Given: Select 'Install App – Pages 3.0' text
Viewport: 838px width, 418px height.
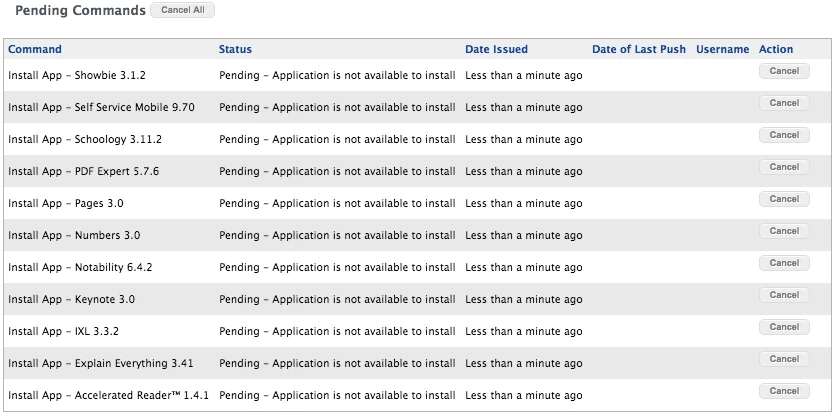Looking at the screenshot, I should 66,204.
